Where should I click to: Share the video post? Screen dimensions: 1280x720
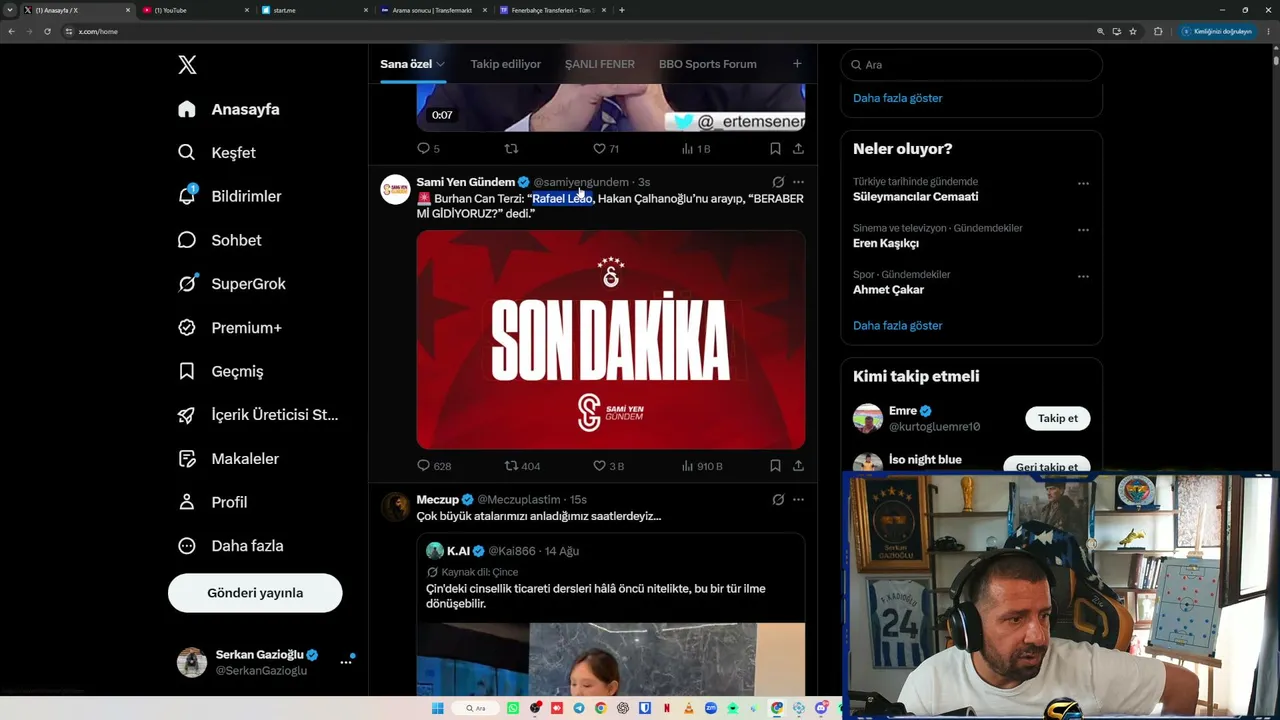tap(798, 149)
